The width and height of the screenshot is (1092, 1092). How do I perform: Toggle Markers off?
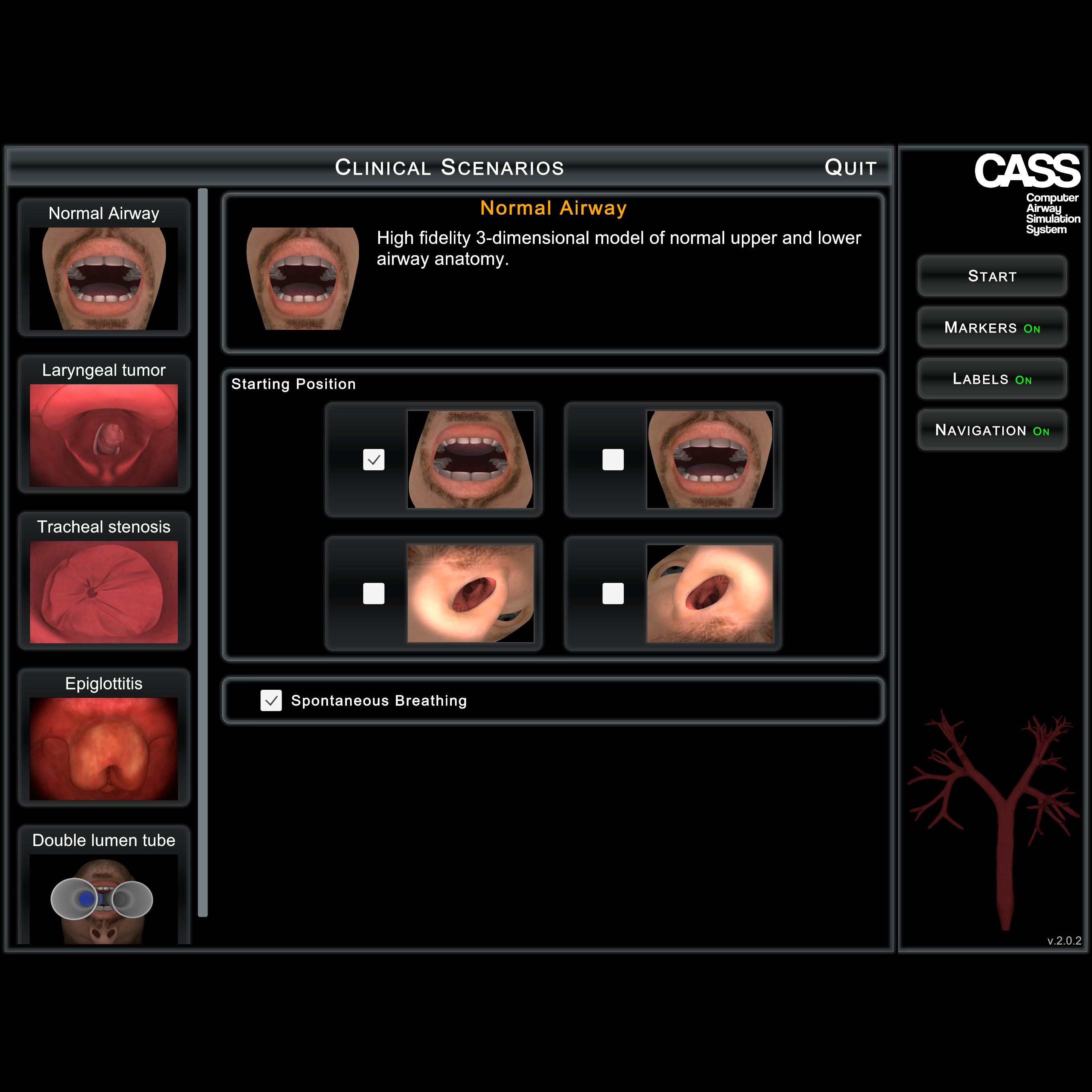992,328
